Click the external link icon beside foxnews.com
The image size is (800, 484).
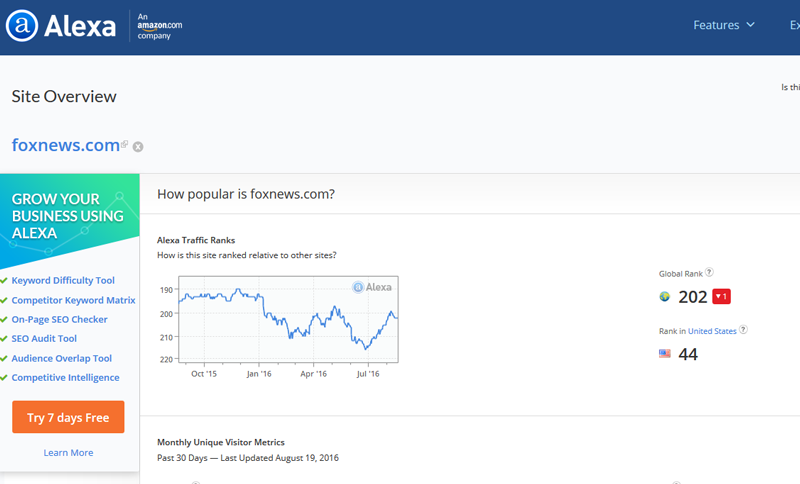[124, 144]
